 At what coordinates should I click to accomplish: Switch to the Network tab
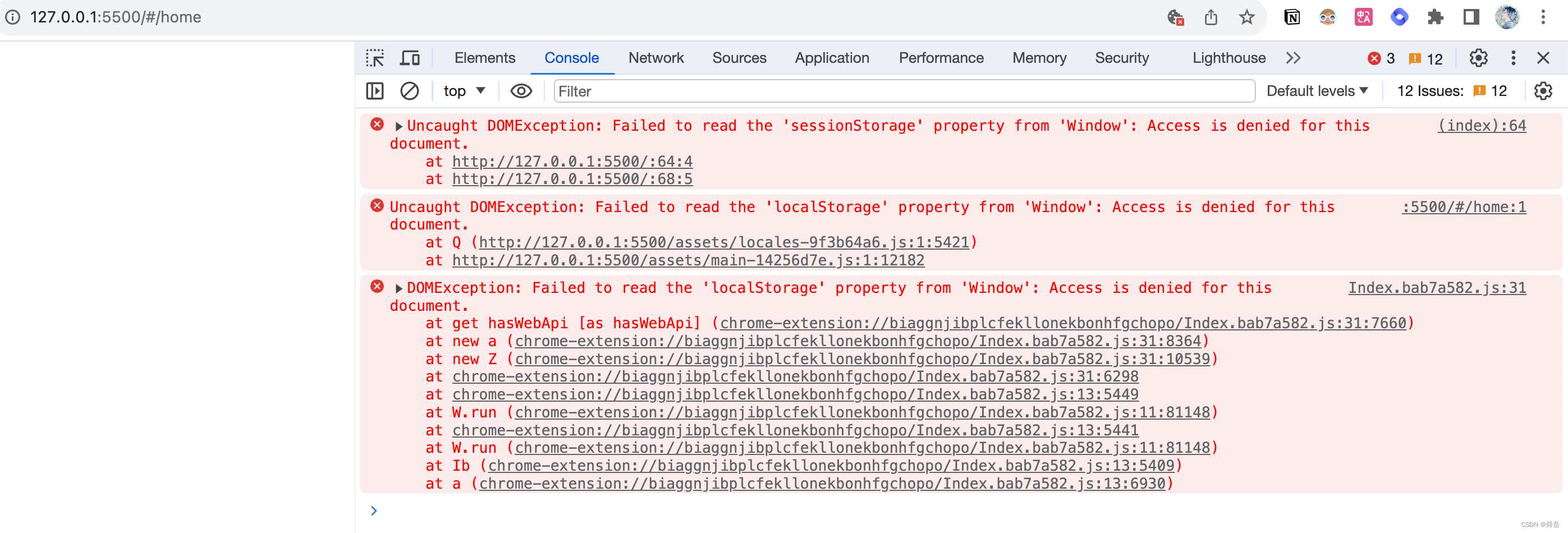pyautogui.click(x=656, y=58)
